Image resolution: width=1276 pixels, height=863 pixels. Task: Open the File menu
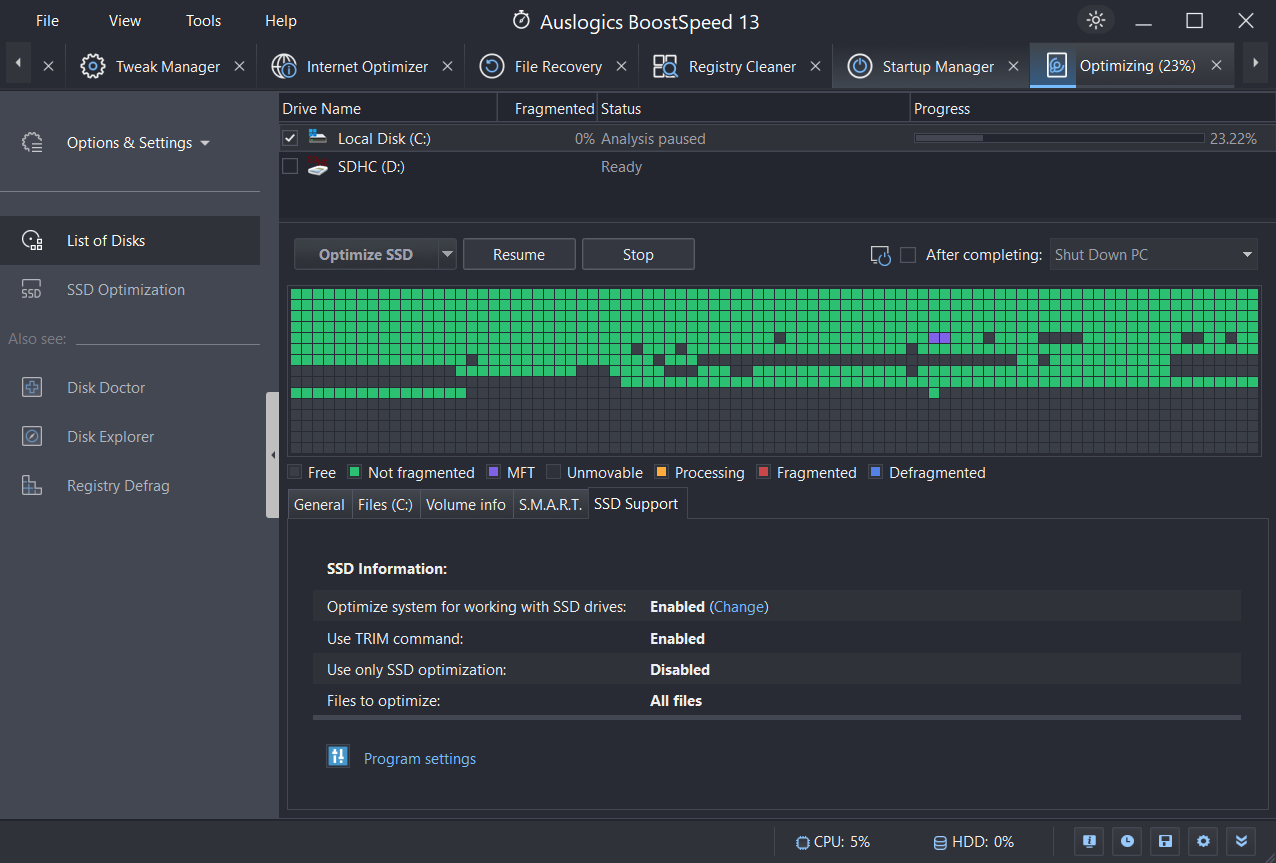point(47,21)
